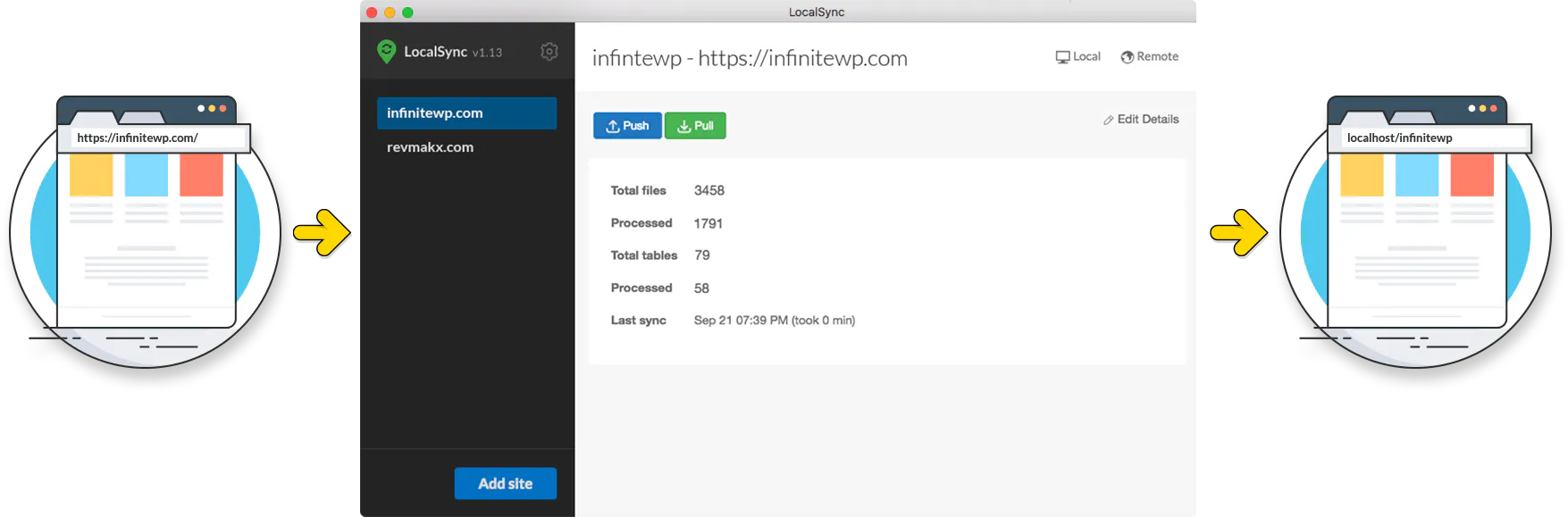Push site to remote server

point(627,126)
